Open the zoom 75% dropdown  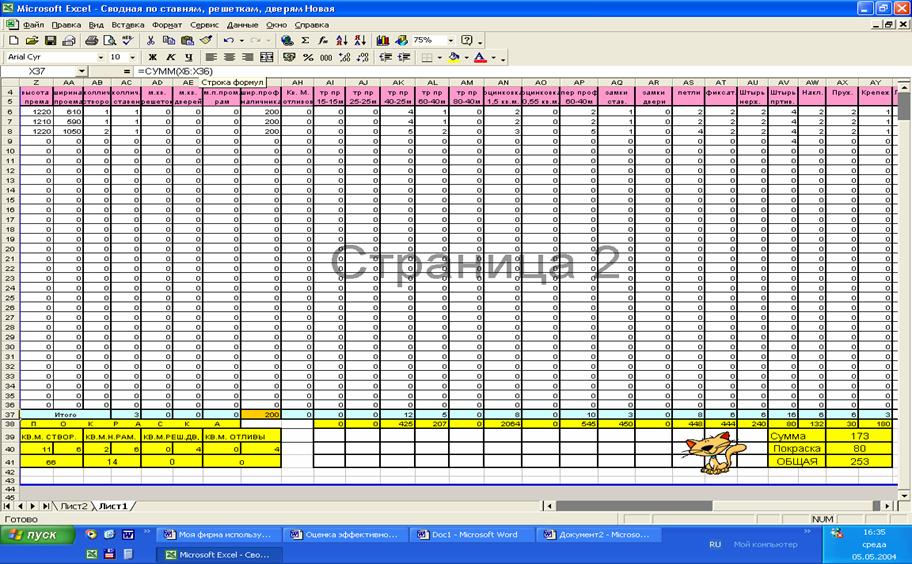[451, 41]
